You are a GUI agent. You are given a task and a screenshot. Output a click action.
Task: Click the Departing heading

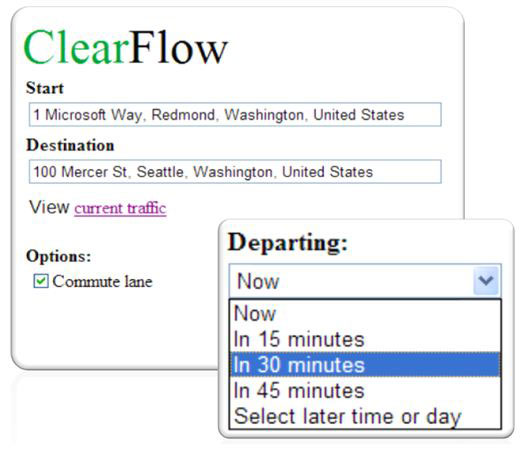(288, 243)
